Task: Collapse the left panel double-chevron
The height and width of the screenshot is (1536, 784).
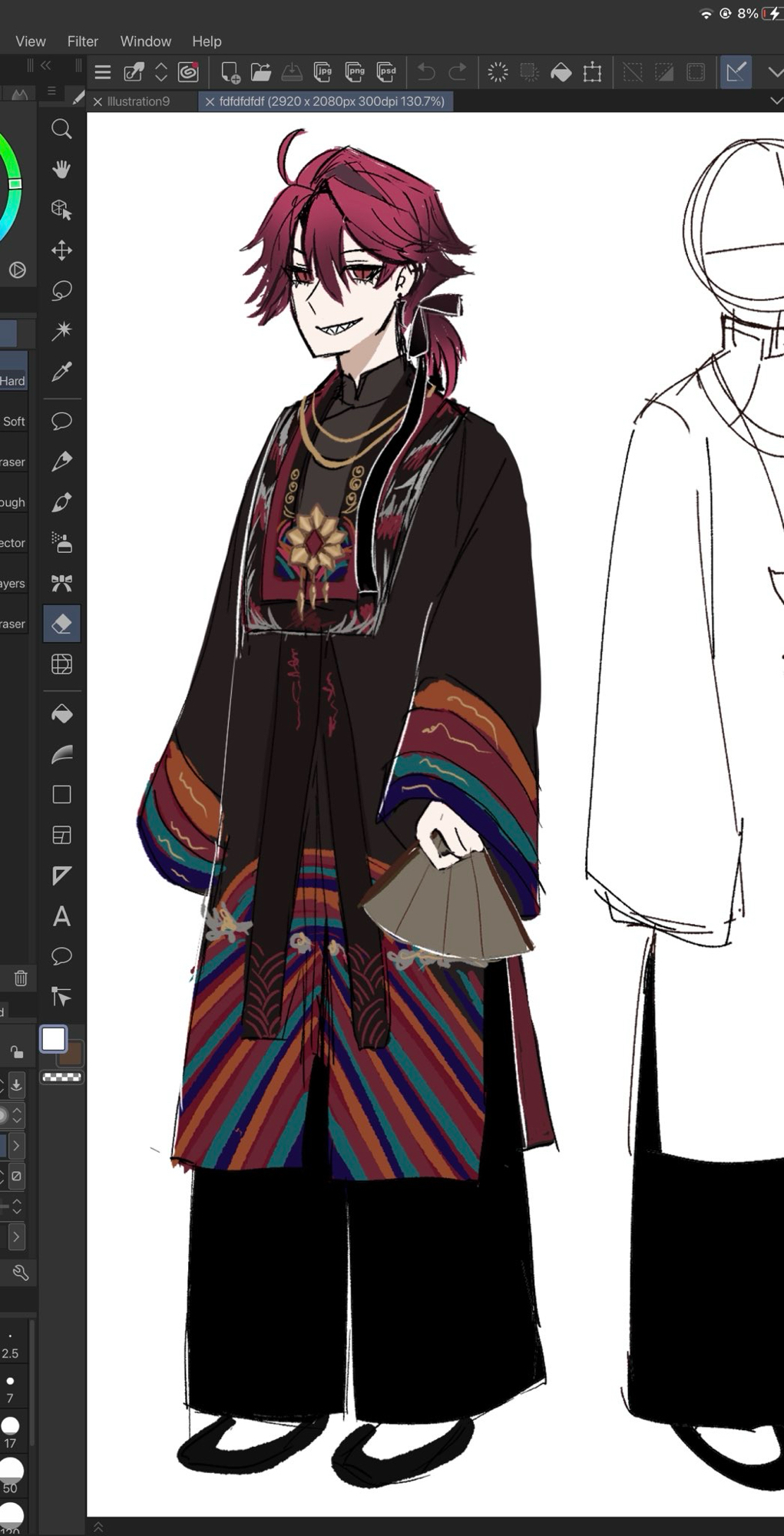Action: pos(46,66)
